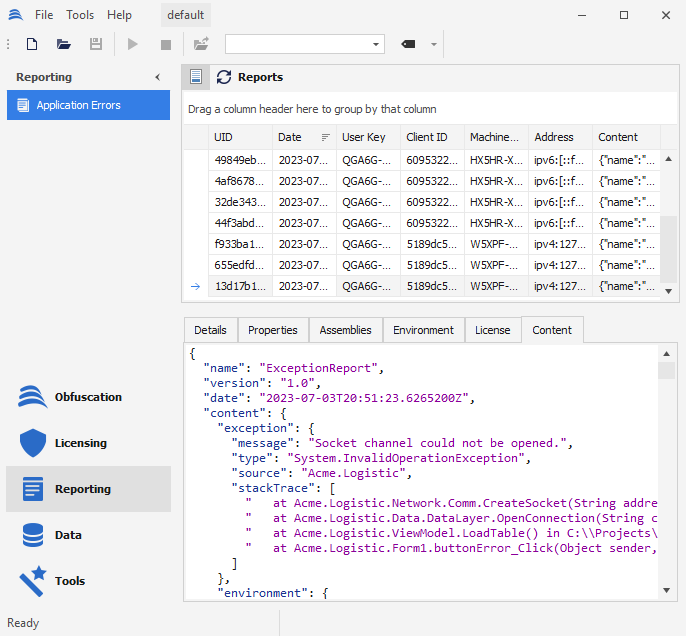Click the Refresh icon beside Reports
This screenshot has width=686, height=636.
224,77
